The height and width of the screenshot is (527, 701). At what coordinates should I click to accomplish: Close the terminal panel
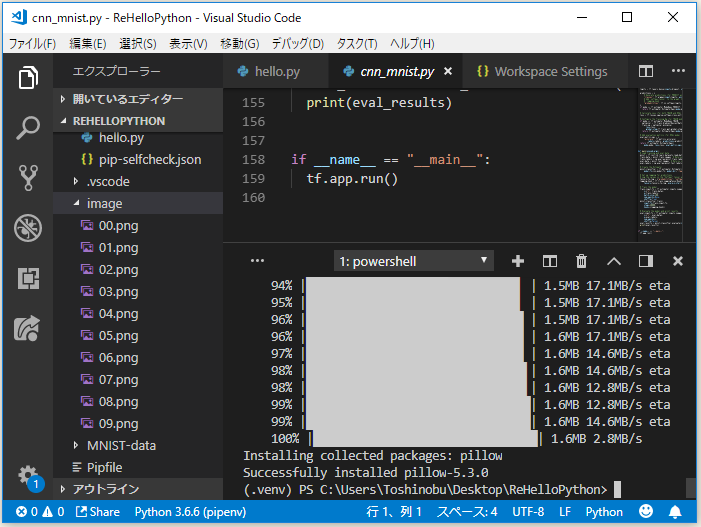[678, 261]
